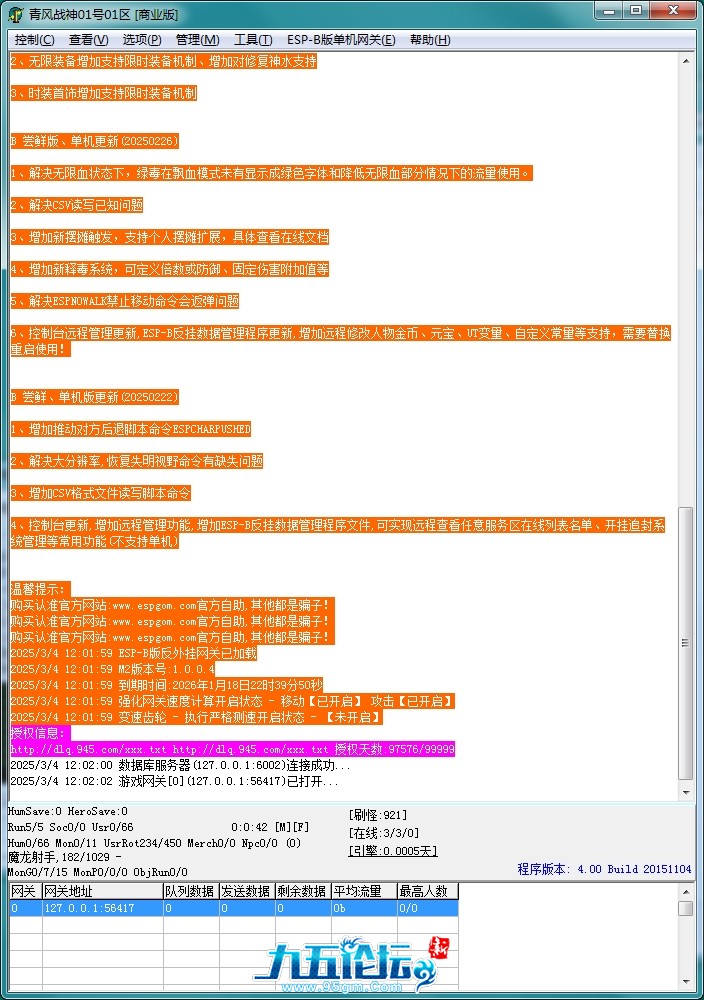Click the 网关地址 column header
The height and width of the screenshot is (1000, 704).
coord(103,891)
